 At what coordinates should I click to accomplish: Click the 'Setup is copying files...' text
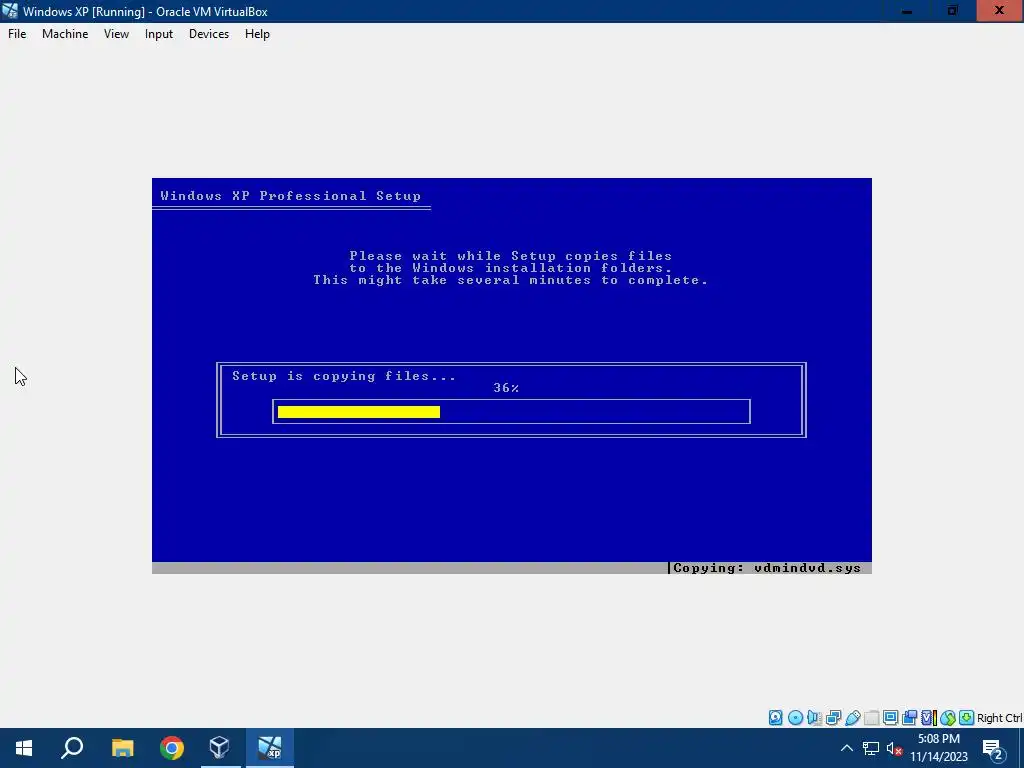tap(344, 376)
